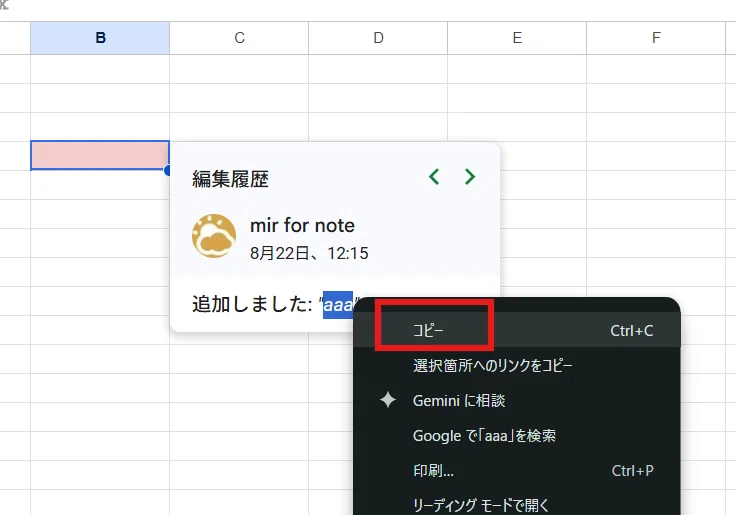Click the mir for note avatar
Screen dimensions: 736x515
pyautogui.click(x=214, y=236)
